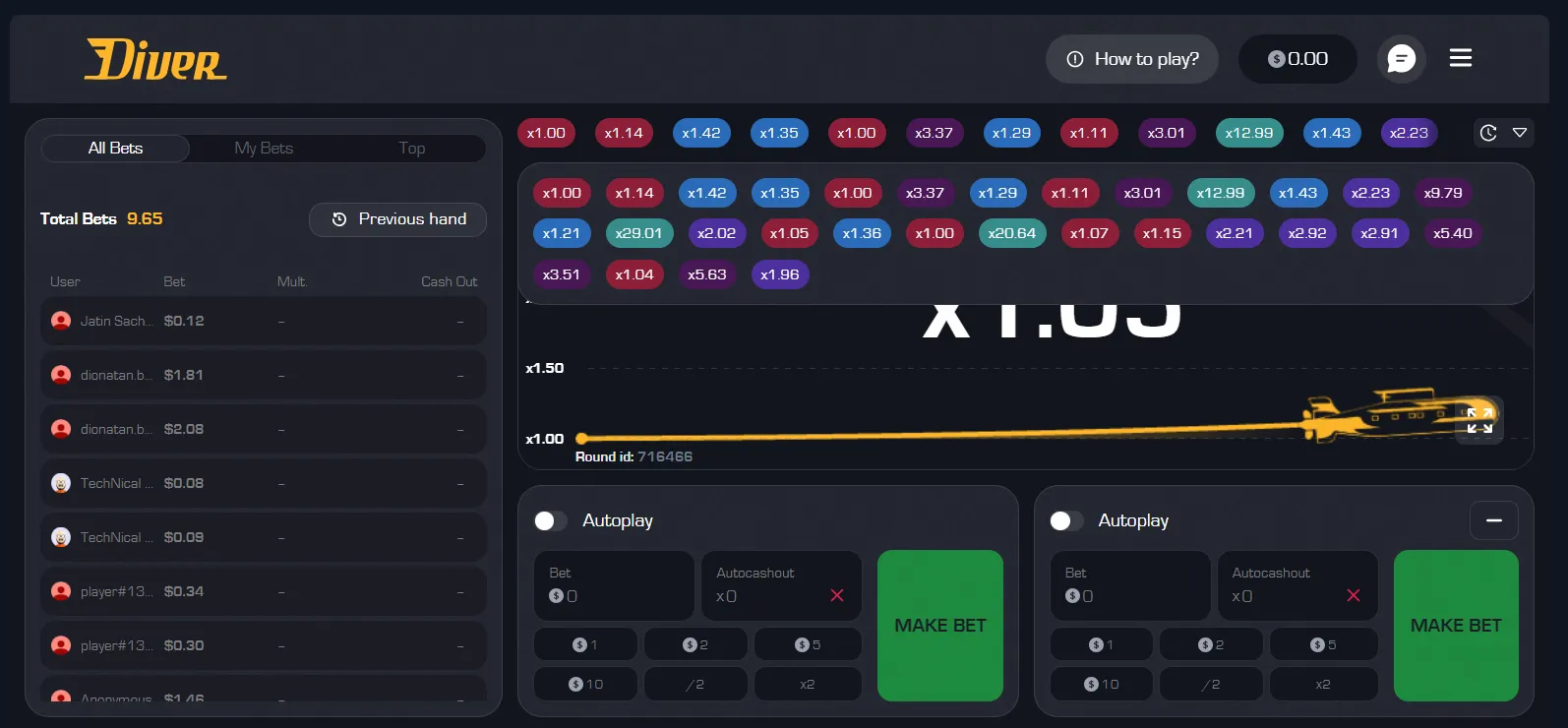1568x728 pixels.
Task: Click the x20.64 multiplier badge
Action: pyautogui.click(x=1012, y=233)
